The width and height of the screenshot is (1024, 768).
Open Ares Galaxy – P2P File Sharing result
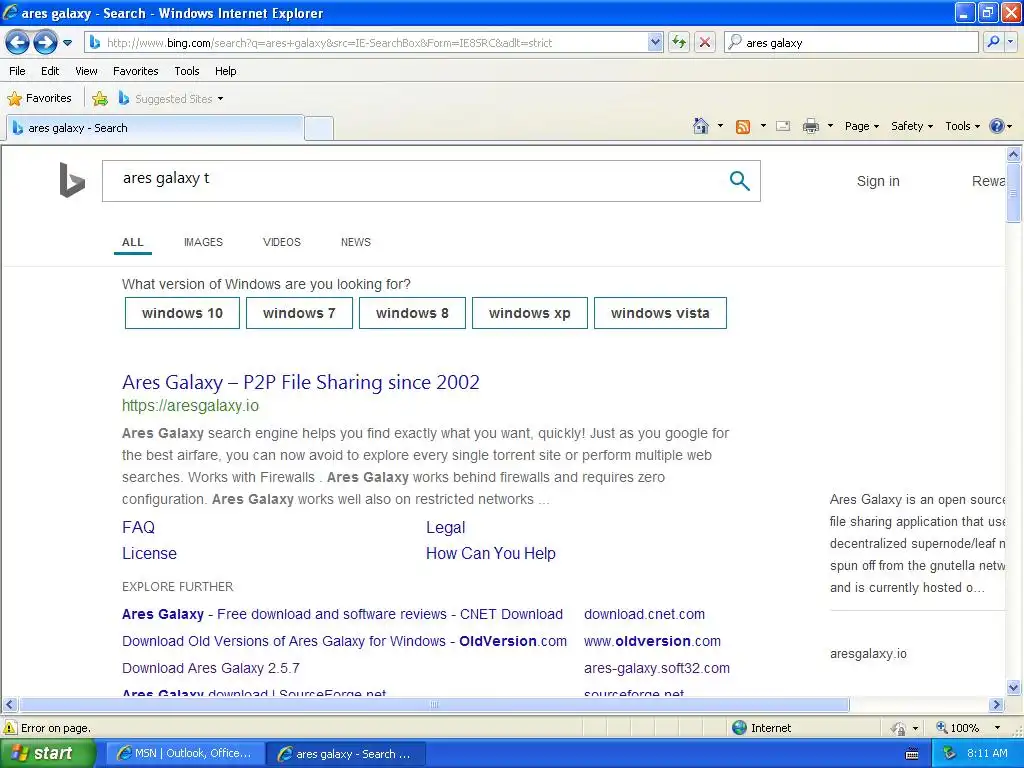[300, 382]
